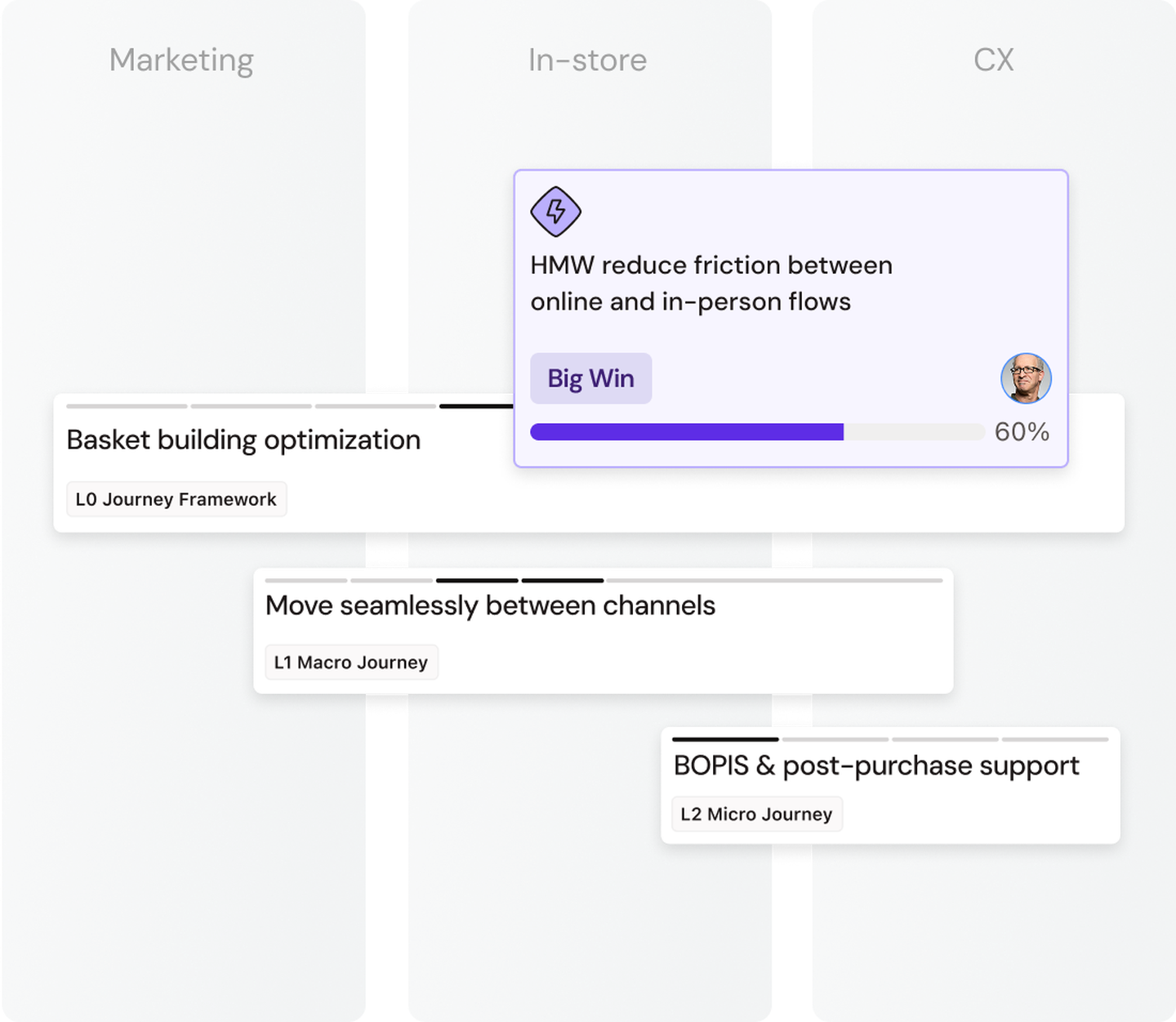Click the 60% percentage label

(x=1022, y=432)
